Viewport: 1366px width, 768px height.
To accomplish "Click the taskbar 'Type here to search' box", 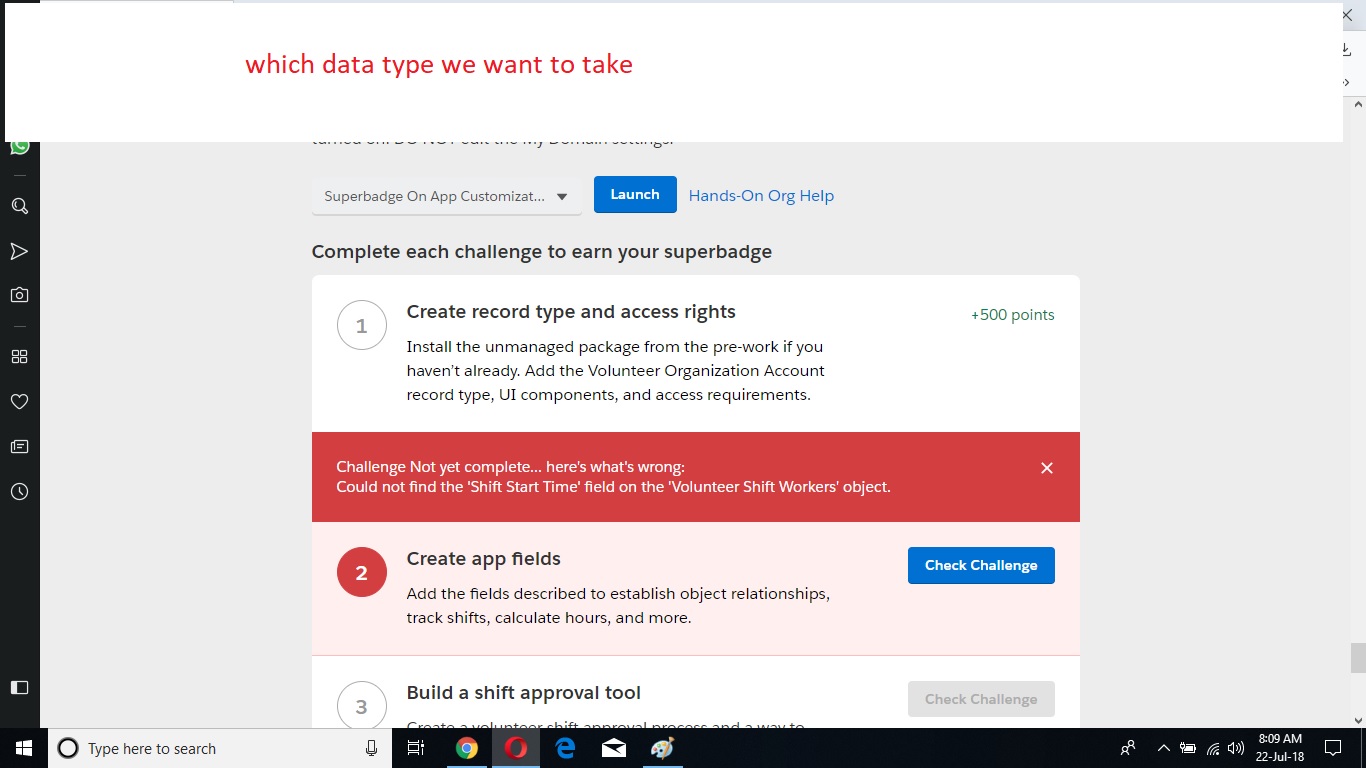I will tap(219, 748).
